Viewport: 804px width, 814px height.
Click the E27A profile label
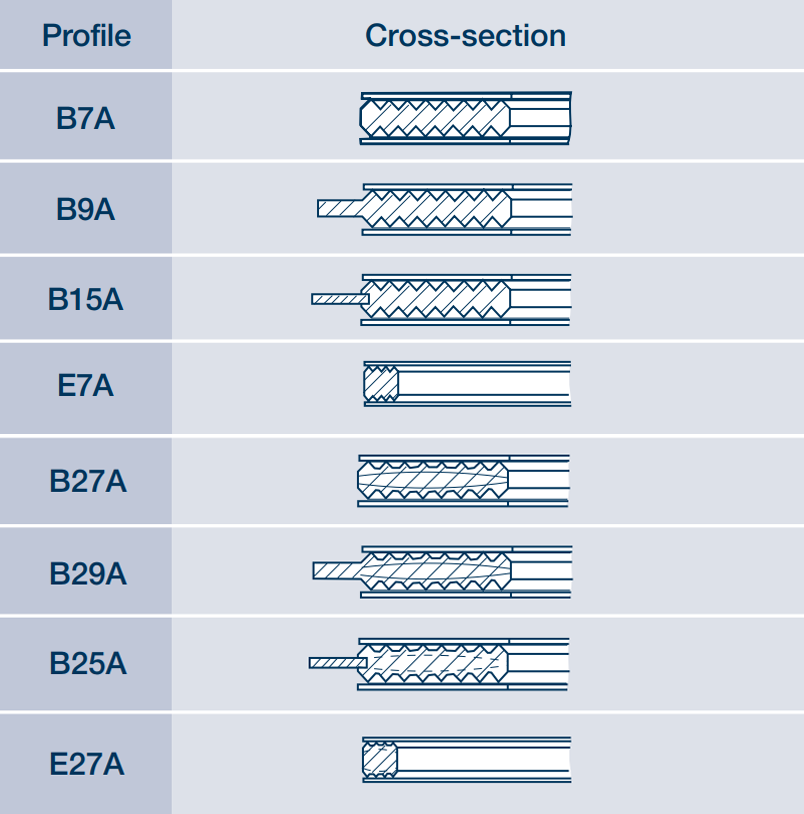[87, 765]
